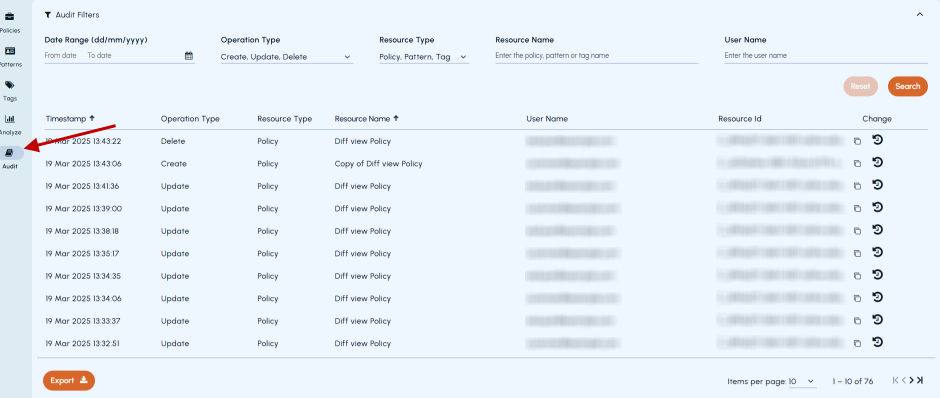View change for 13:41:36 Update row
This screenshot has height=398, width=940.
pyautogui.click(x=878, y=185)
